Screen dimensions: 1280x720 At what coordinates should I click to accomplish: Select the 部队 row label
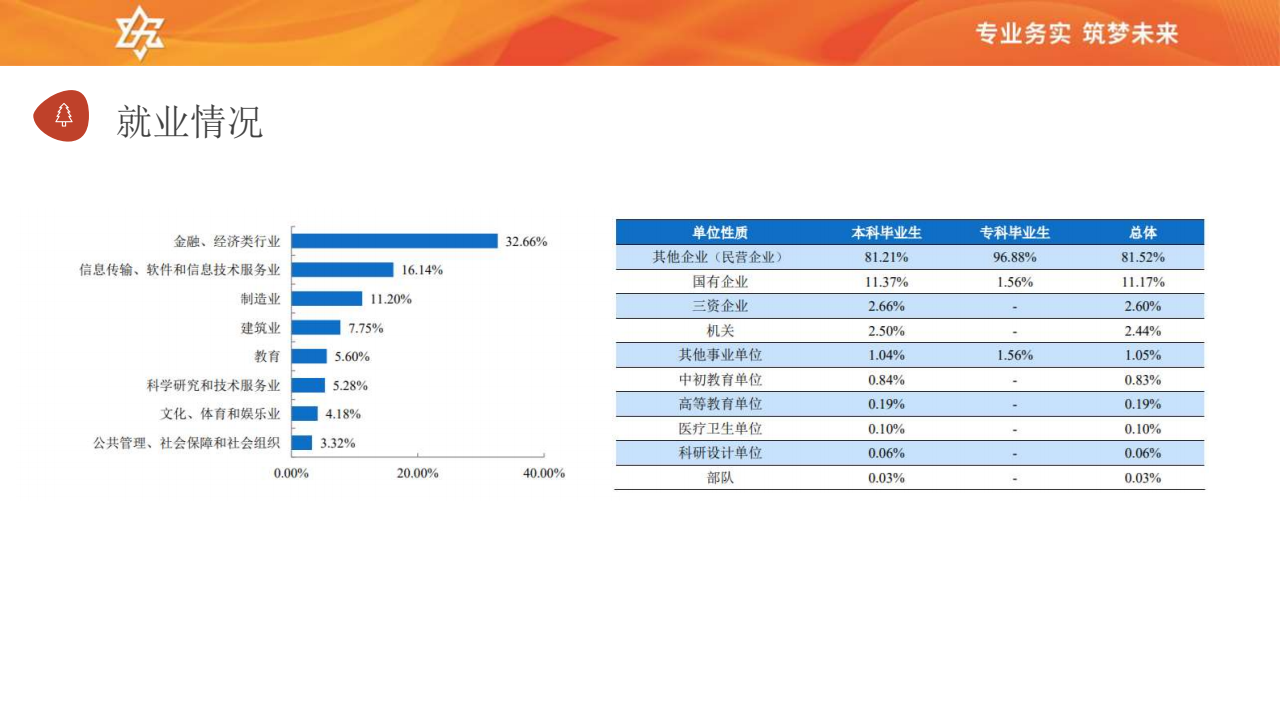click(x=720, y=478)
